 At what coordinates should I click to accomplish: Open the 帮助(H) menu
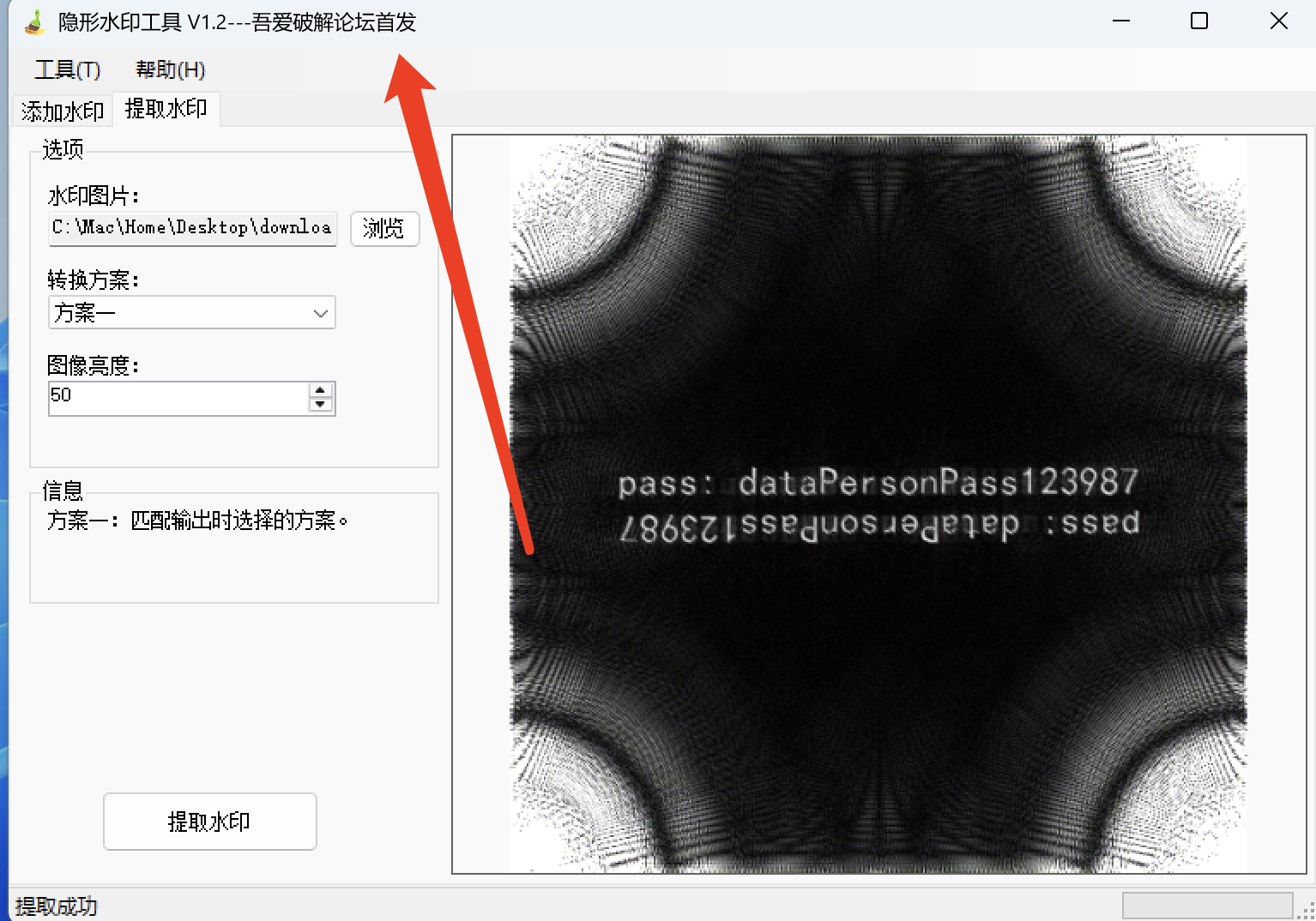pyautogui.click(x=171, y=69)
